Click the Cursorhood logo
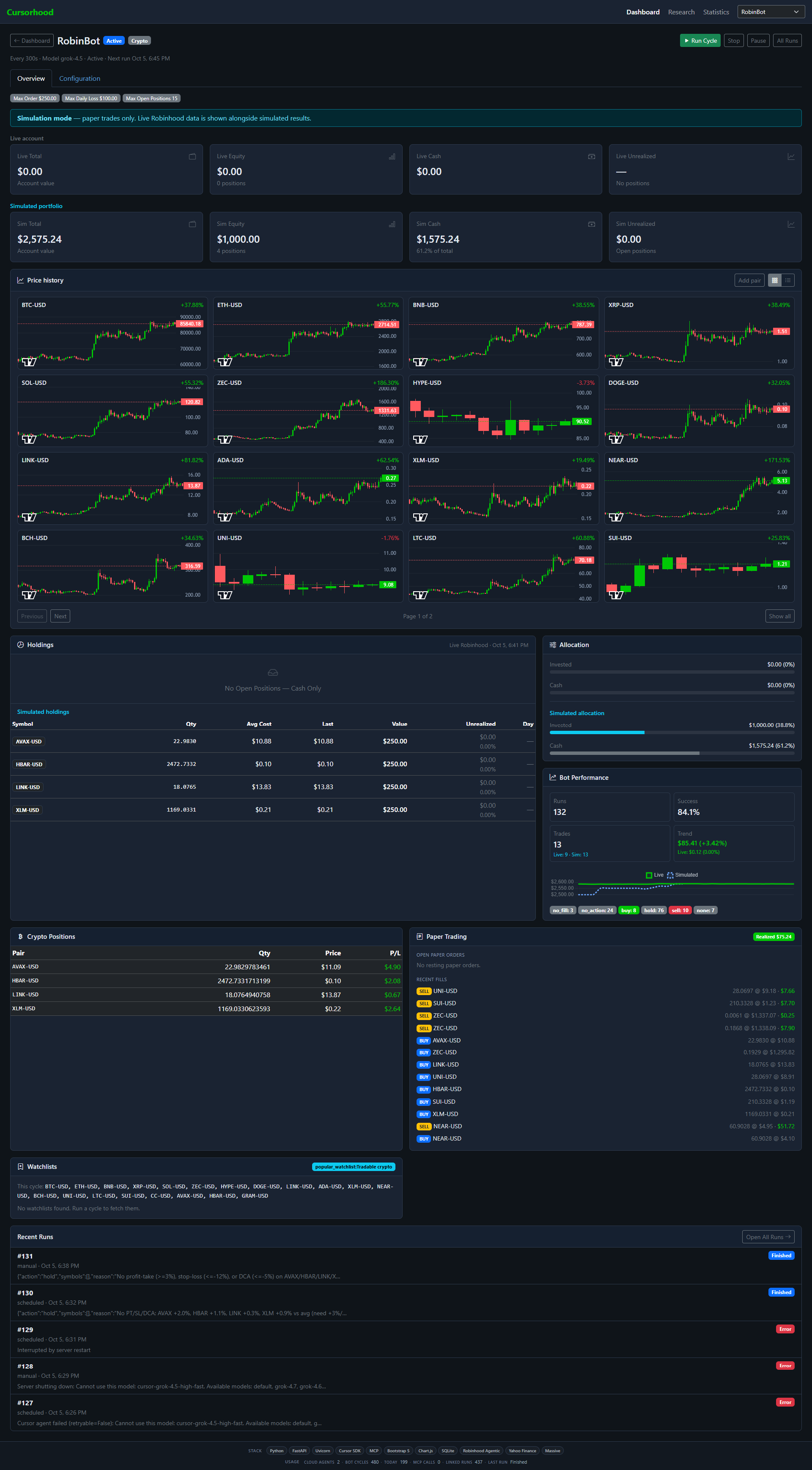812x1470 pixels. pyautogui.click(x=30, y=12)
